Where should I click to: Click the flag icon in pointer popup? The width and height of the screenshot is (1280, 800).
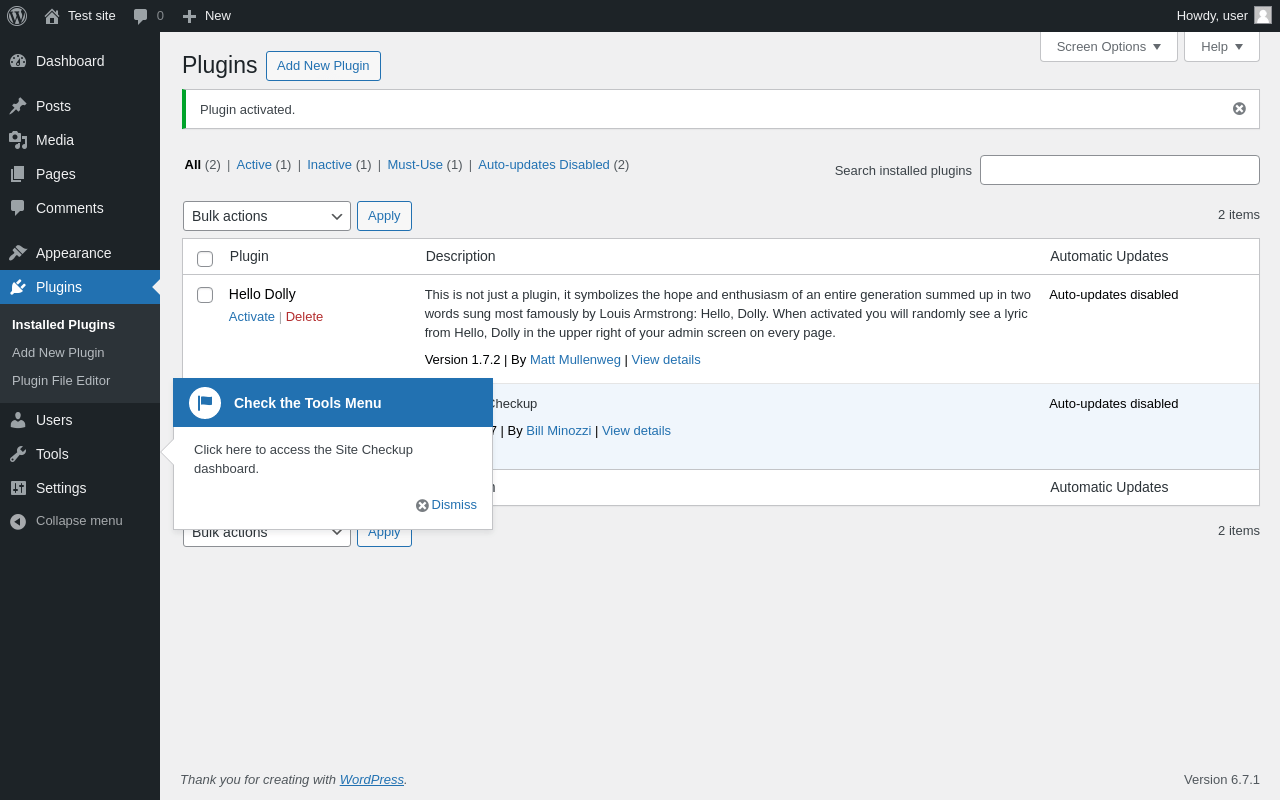point(205,403)
